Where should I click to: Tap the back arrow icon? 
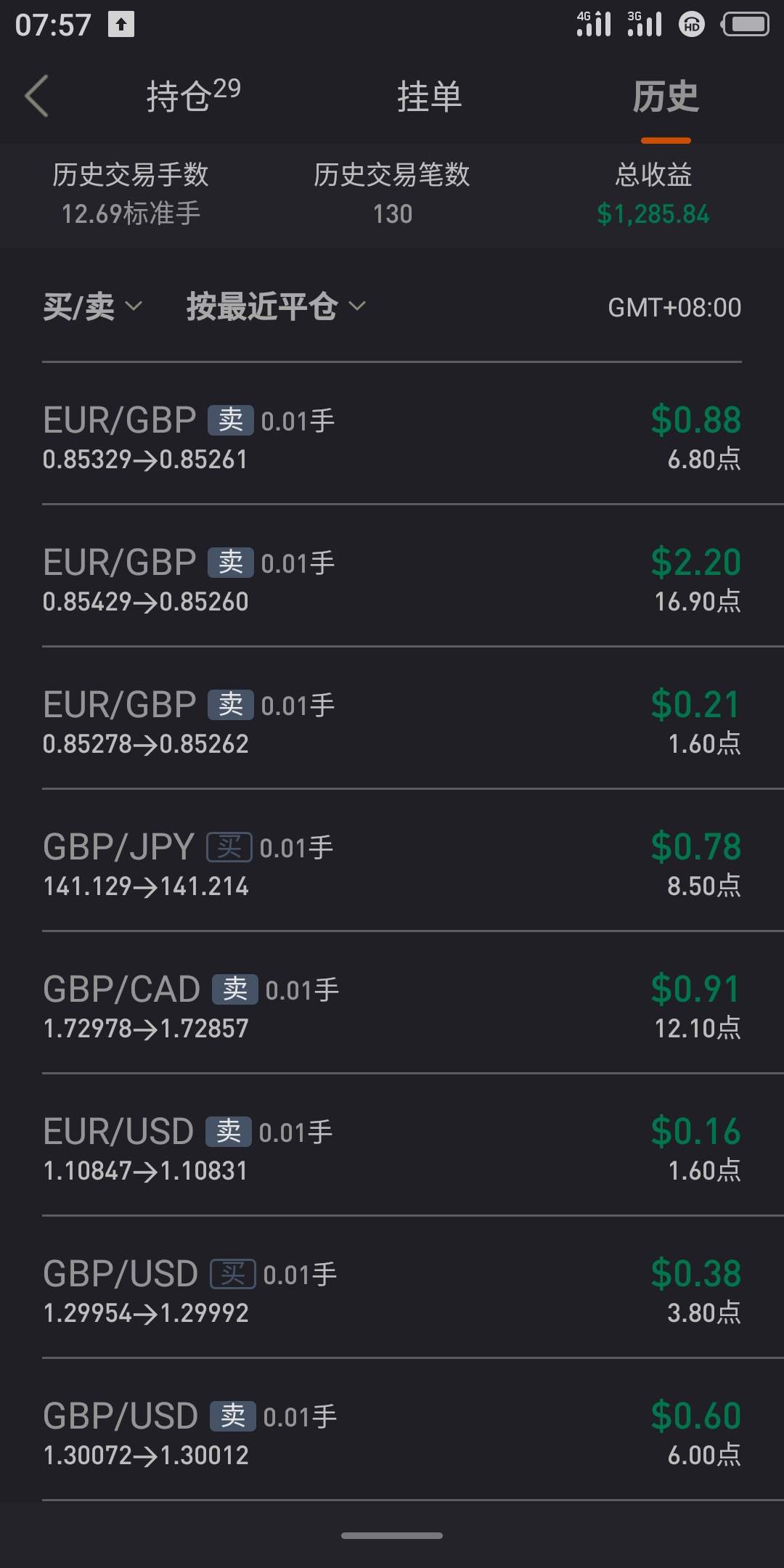pyautogui.click(x=36, y=96)
